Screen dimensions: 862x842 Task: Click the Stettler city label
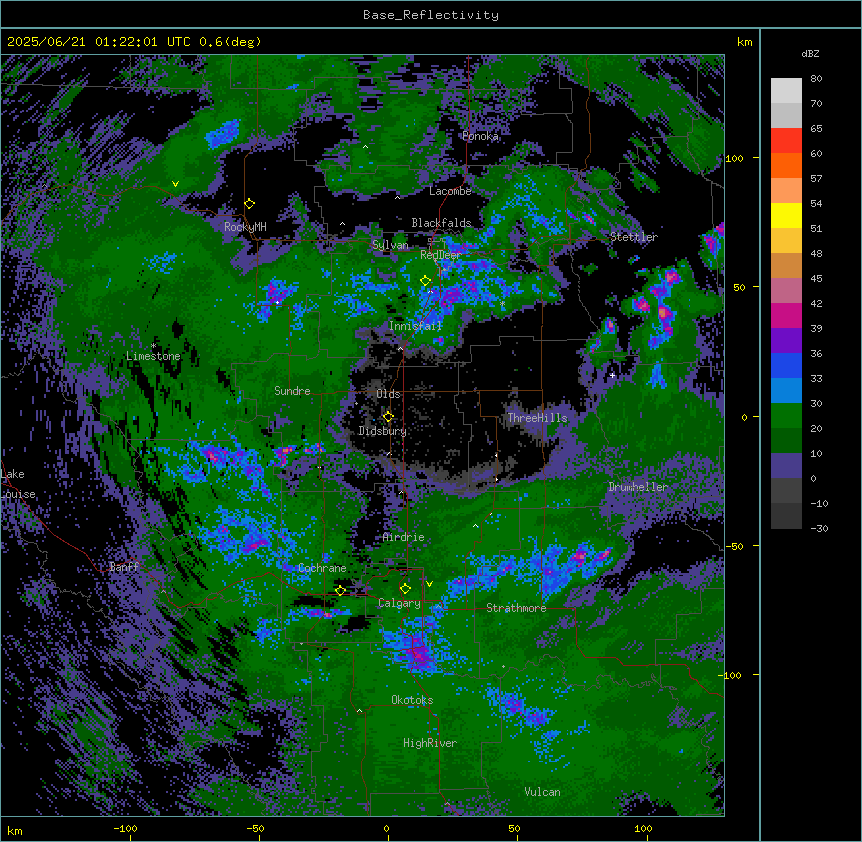click(633, 237)
